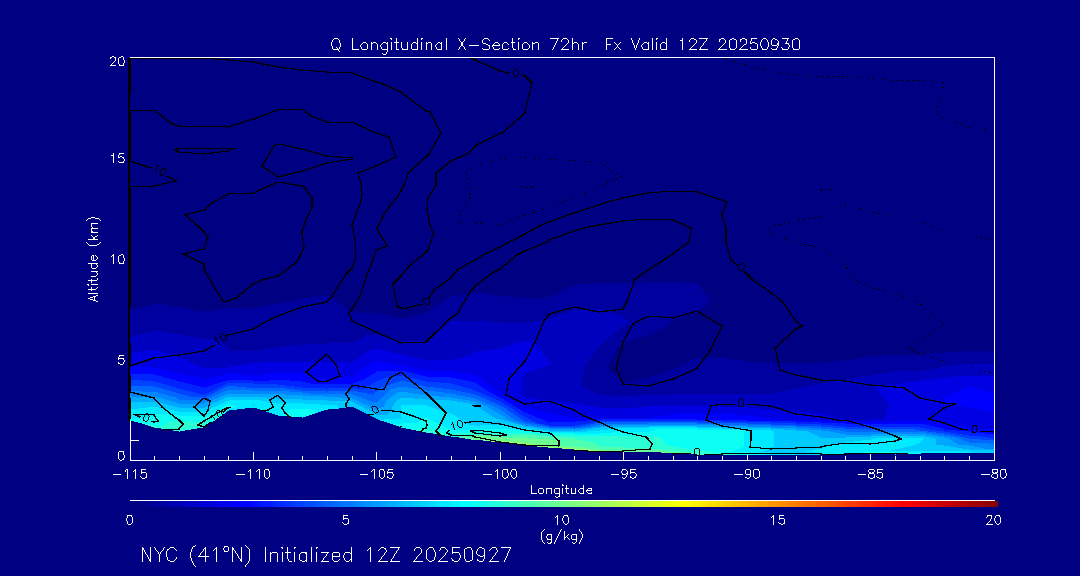The image size is (1080, 576).
Task: Click the 15 km altitude tick label
Action: pos(115,159)
